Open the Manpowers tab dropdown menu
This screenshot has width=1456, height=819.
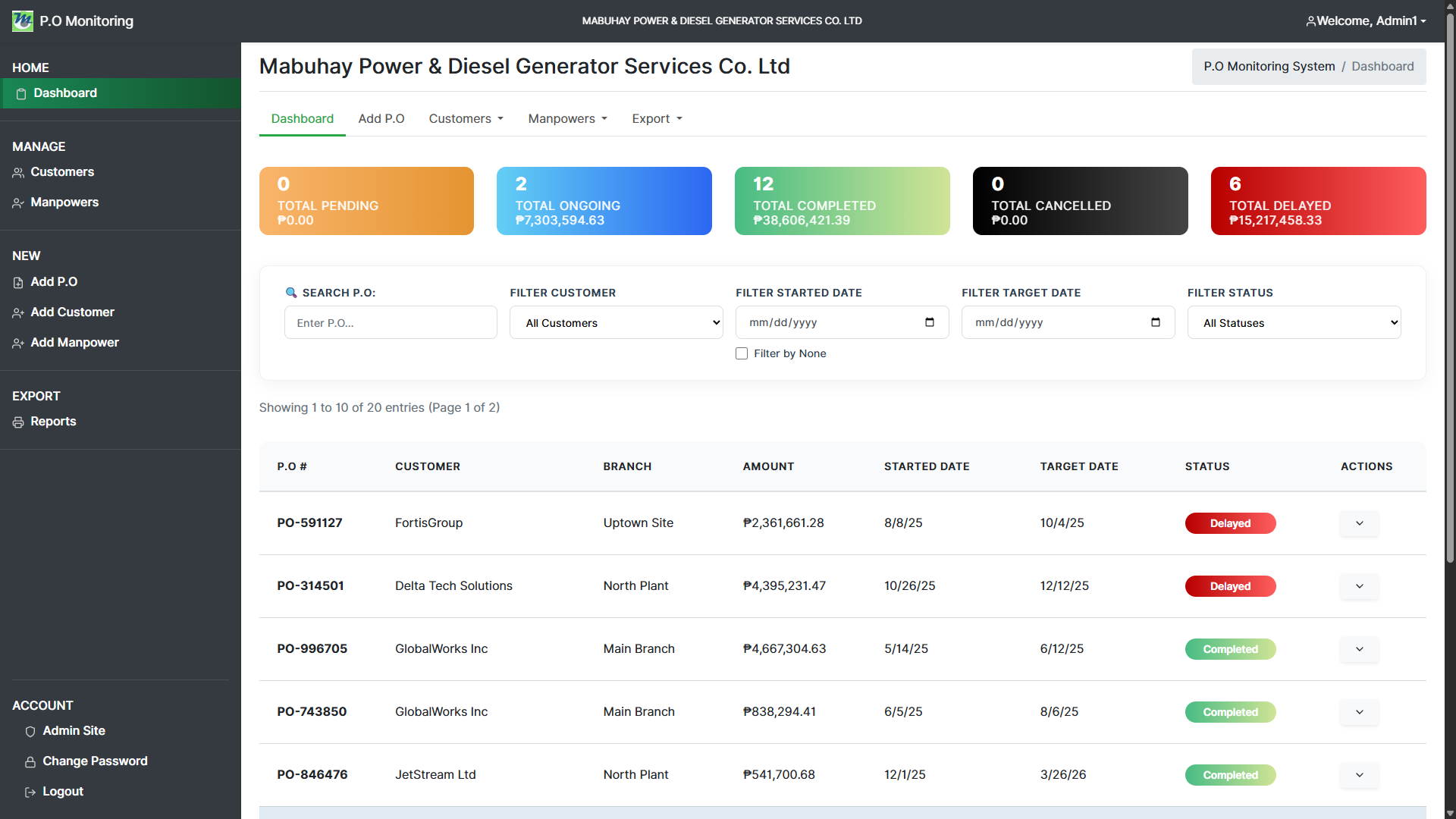coord(567,119)
